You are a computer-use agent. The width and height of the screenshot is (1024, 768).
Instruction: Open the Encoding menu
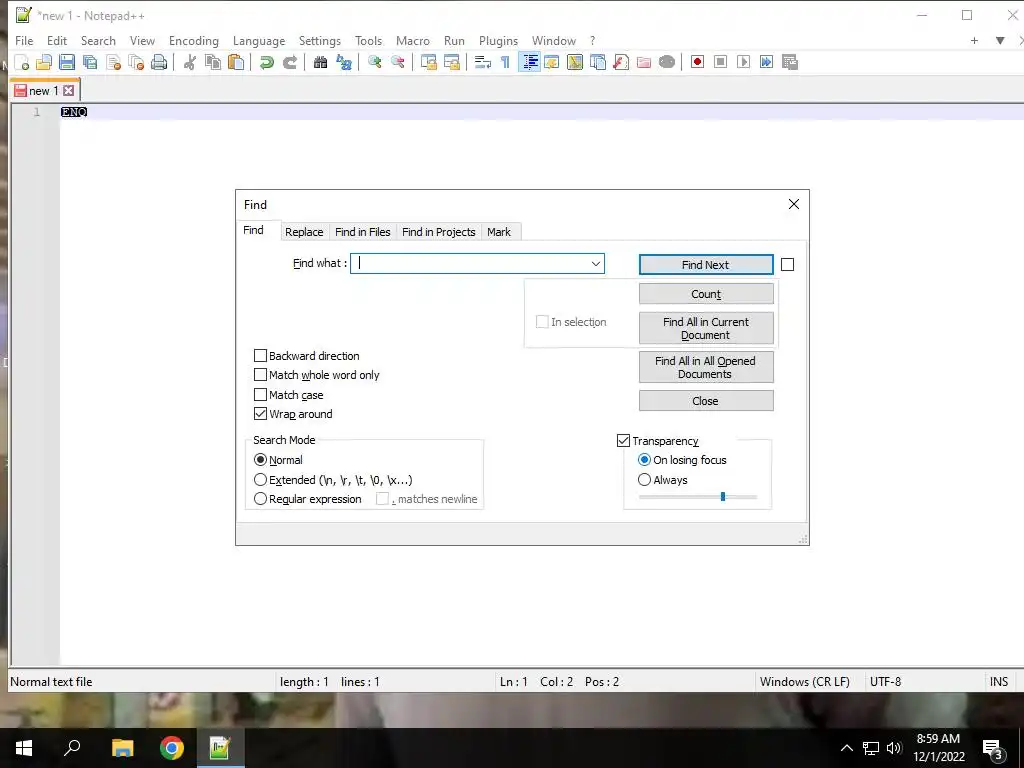pyautogui.click(x=193, y=40)
